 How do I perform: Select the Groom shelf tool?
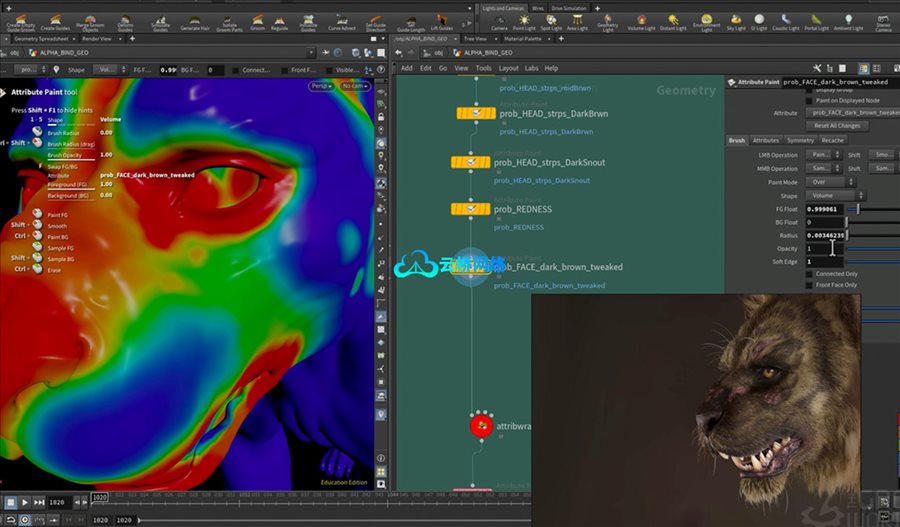point(257,22)
